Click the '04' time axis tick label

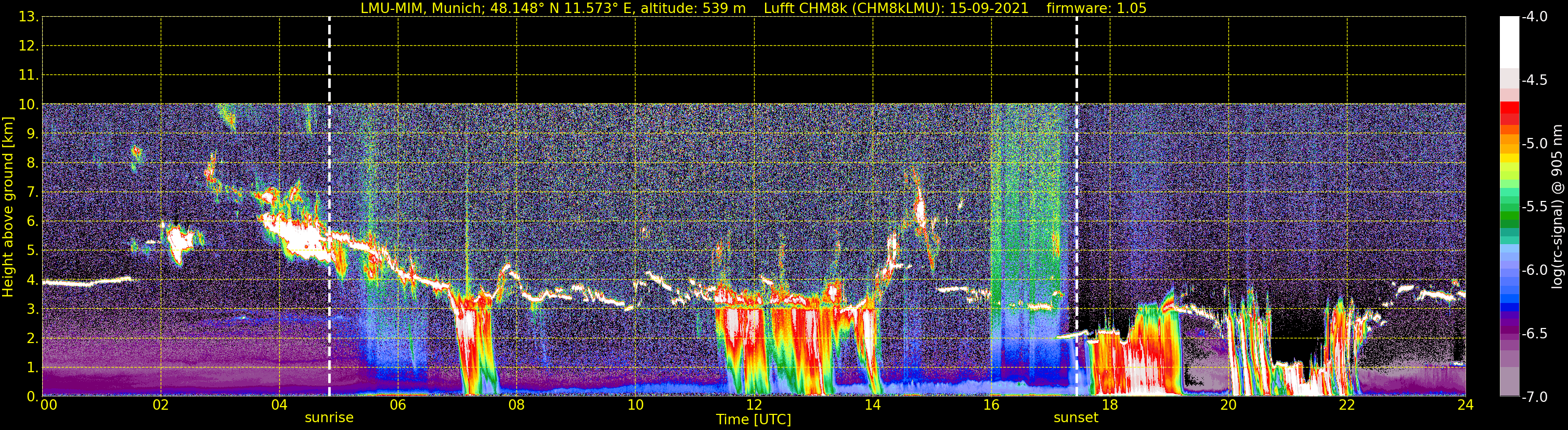pos(279,405)
